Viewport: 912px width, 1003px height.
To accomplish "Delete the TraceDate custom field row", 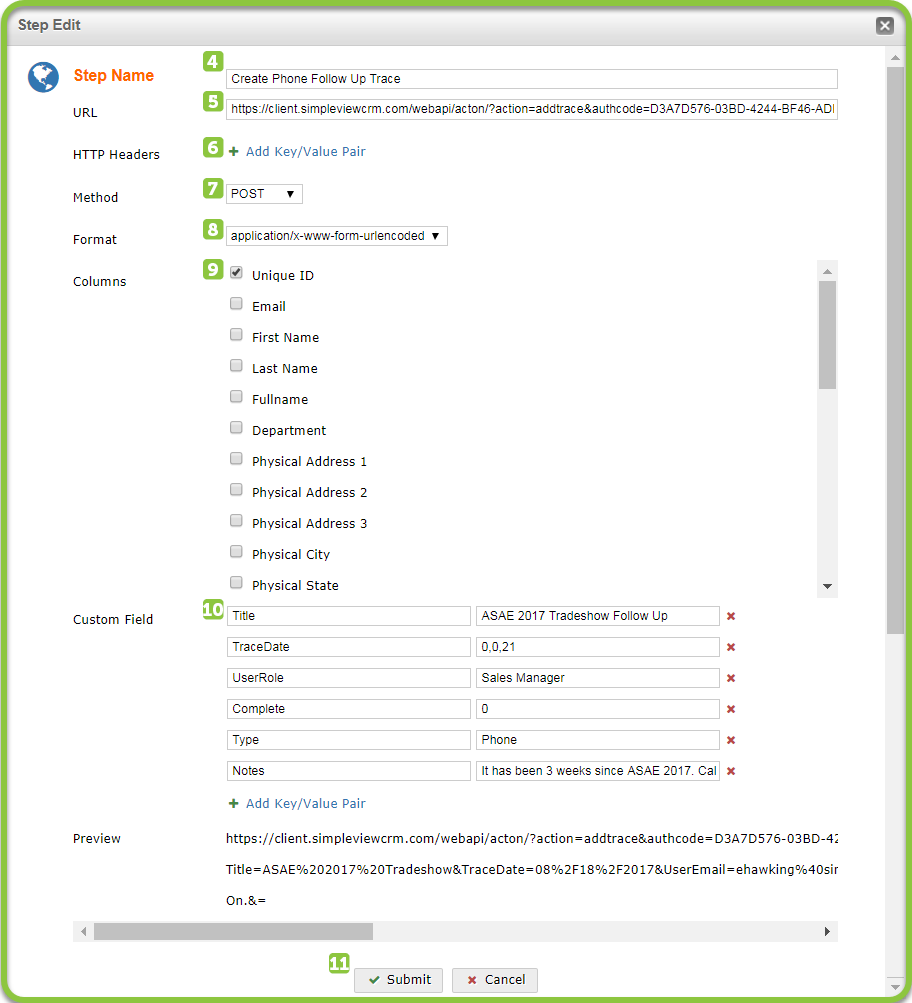I will pyautogui.click(x=731, y=647).
